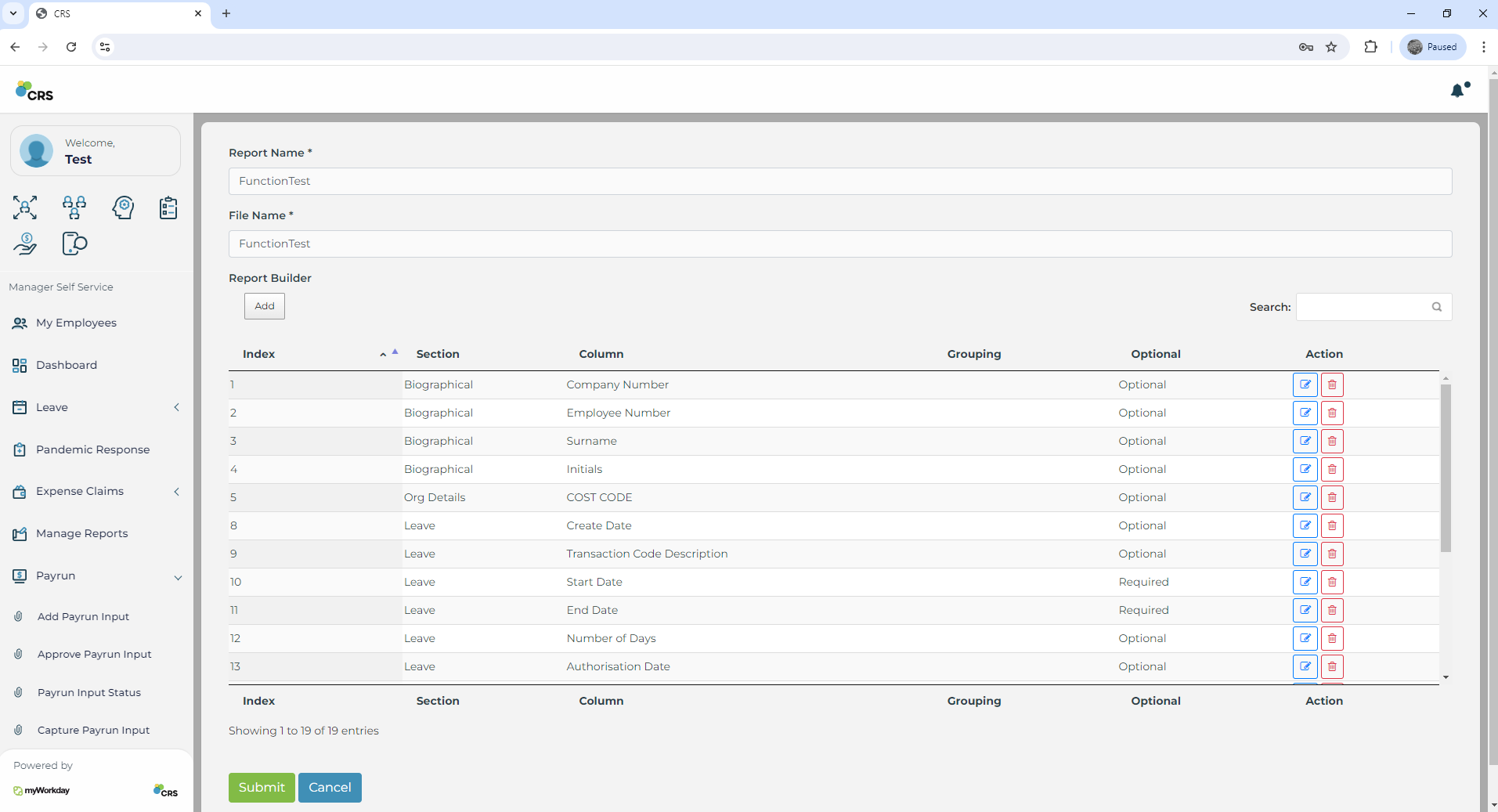The width and height of the screenshot is (1498, 812).
Task: Open the clipboard checklist icon in sidebar
Action: 168,208
